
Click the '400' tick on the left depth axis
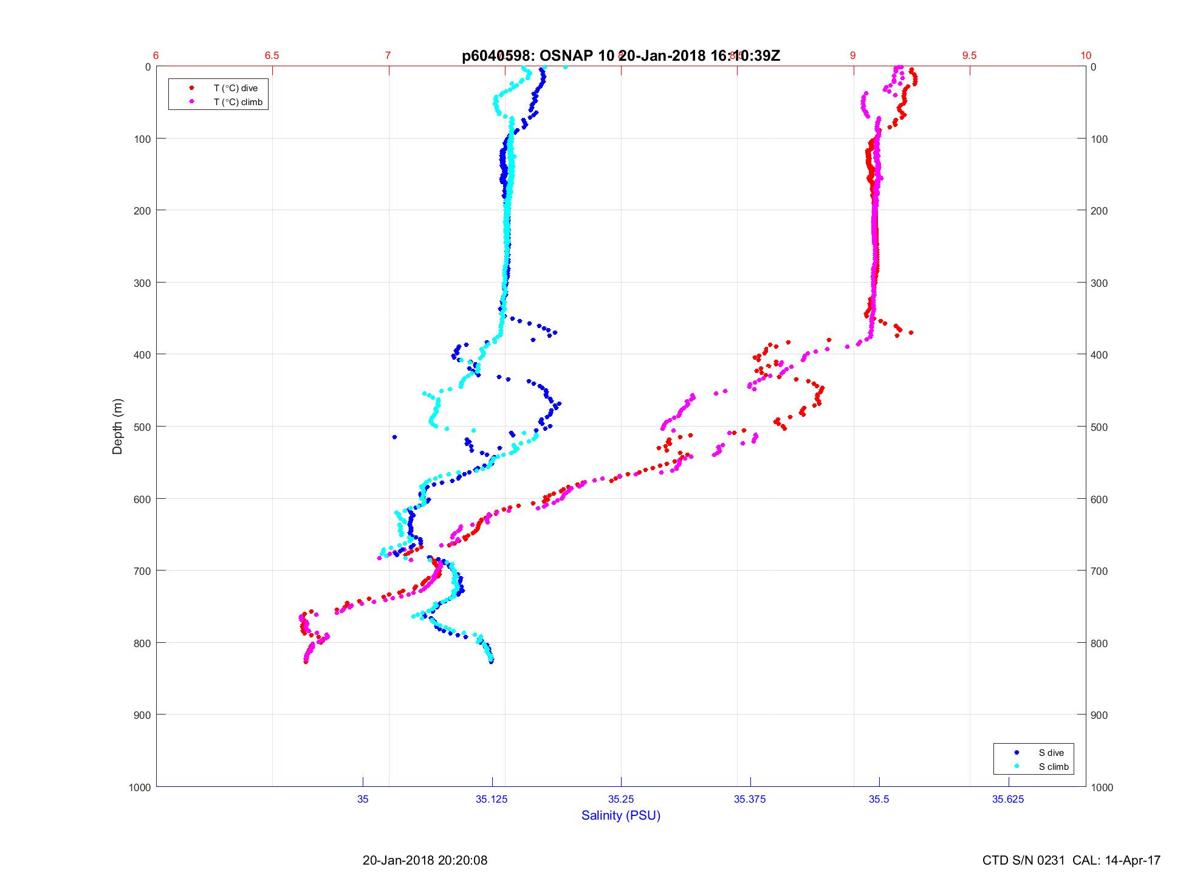(141, 355)
